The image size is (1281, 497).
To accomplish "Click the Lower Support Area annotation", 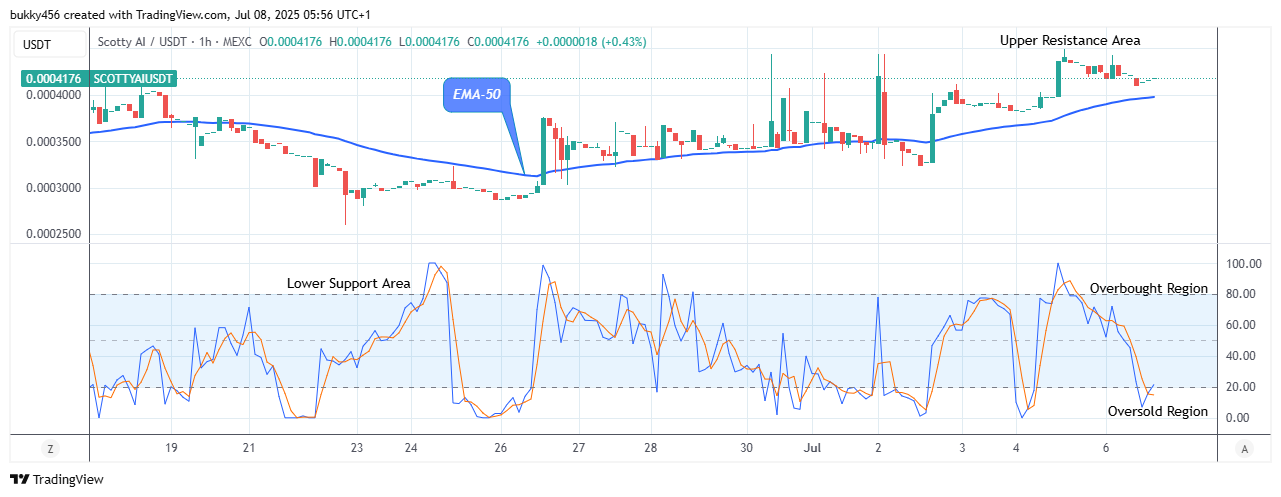I will tap(348, 284).
